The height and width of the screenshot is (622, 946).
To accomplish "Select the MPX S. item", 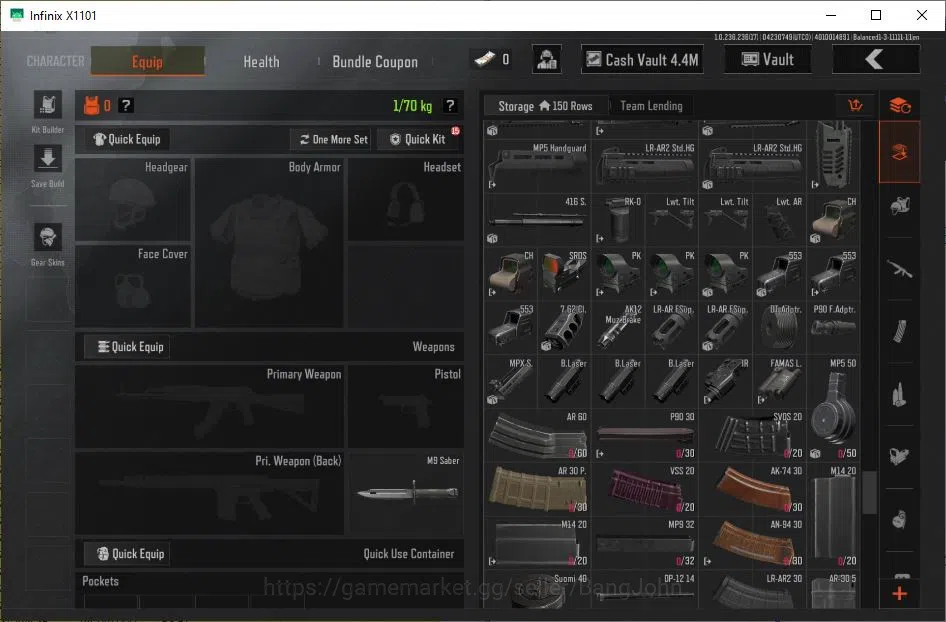I will click(x=510, y=381).
